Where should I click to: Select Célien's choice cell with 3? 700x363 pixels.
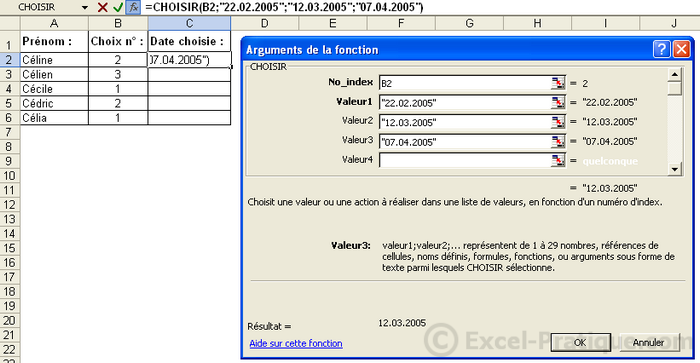[x=118, y=74]
